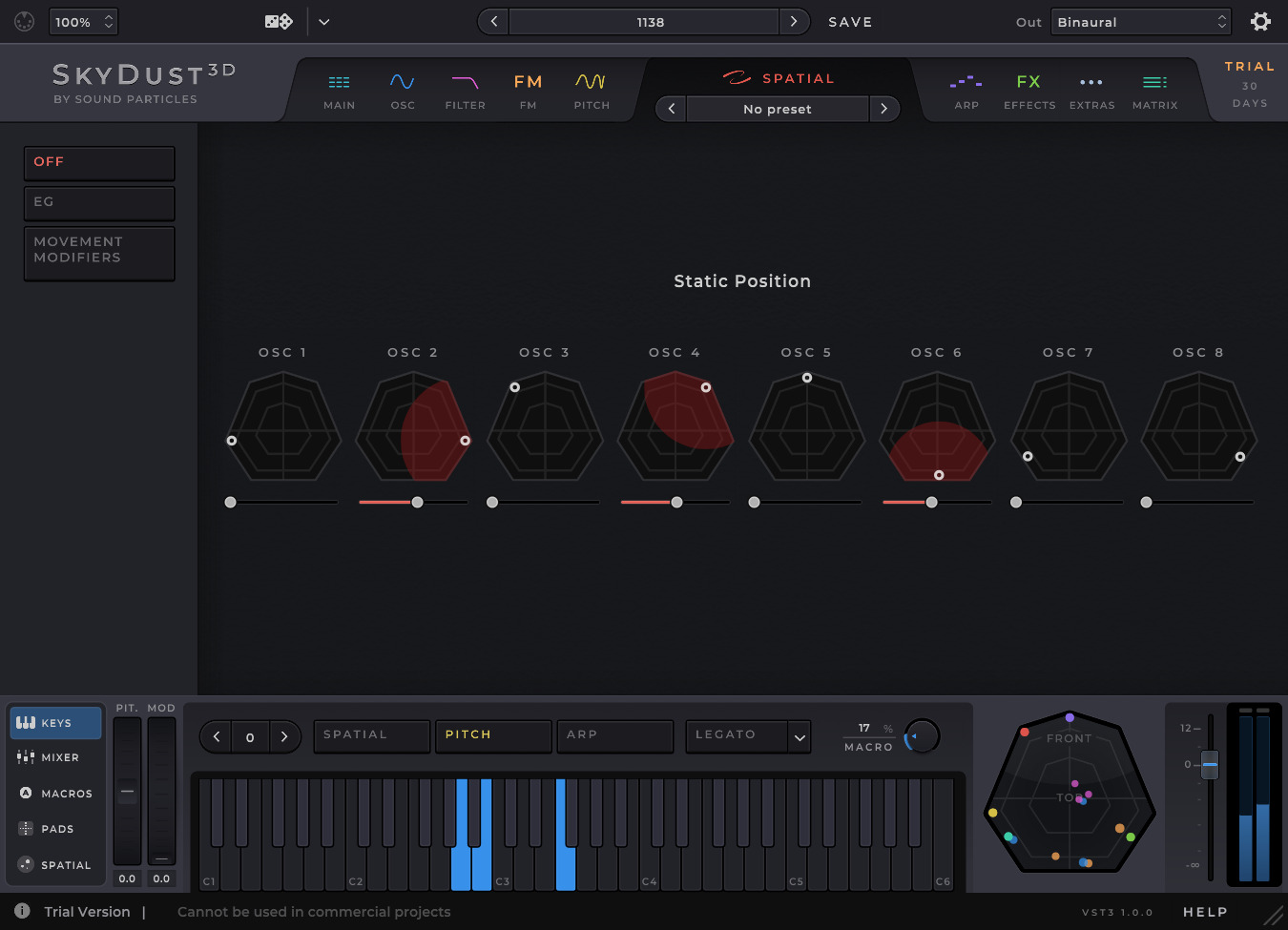This screenshot has height=930, width=1288.
Task: Select next spatial preset
Action: coord(884,109)
